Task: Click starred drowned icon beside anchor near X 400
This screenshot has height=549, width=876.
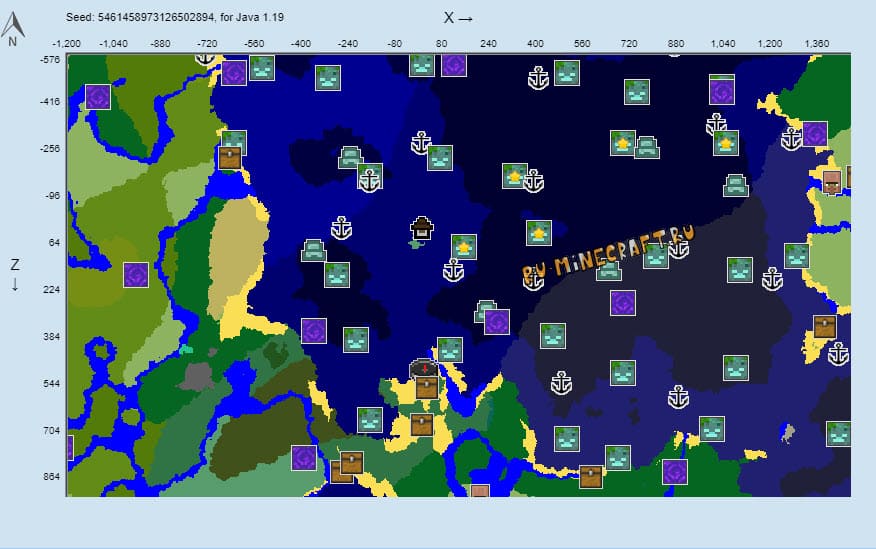Action: coord(515,175)
